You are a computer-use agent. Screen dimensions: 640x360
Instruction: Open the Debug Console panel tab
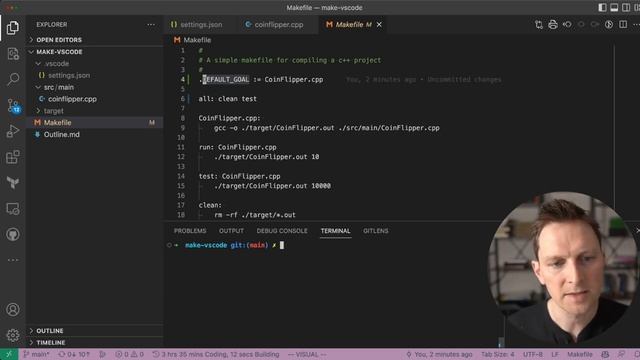(282, 231)
